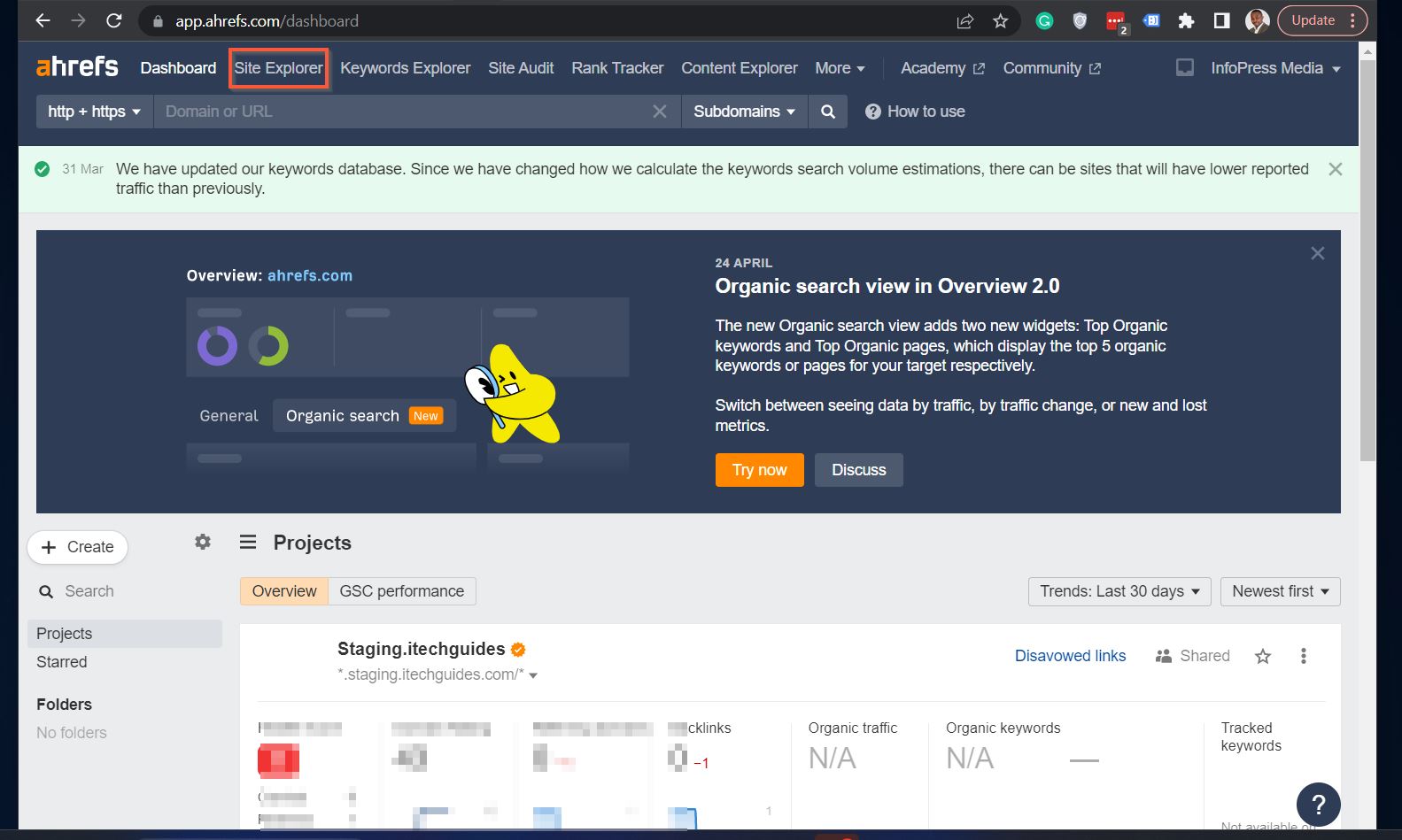The width and height of the screenshot is (1402, 840).
Task: Click the Try now button
Action: [759, 470]
